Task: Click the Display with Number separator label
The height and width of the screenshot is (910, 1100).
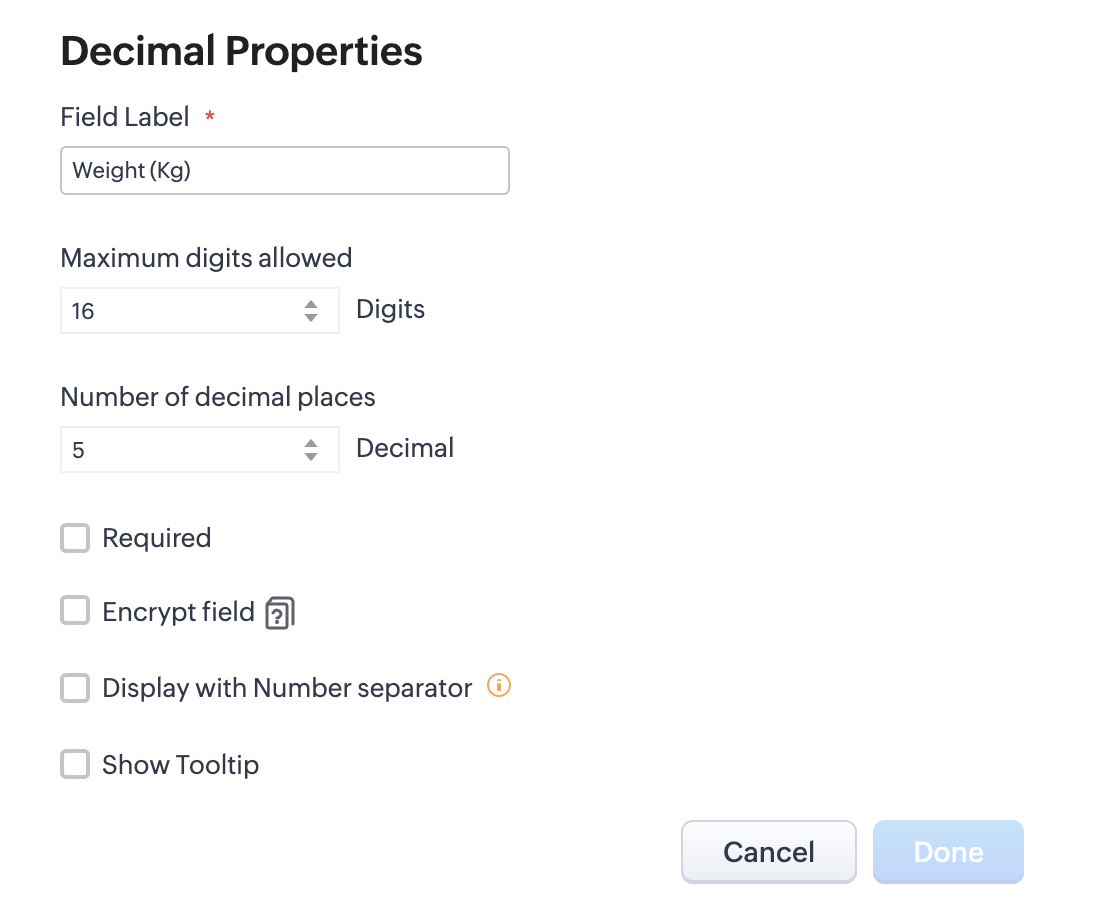Action: pyautogui.click(x=287, y=688)
